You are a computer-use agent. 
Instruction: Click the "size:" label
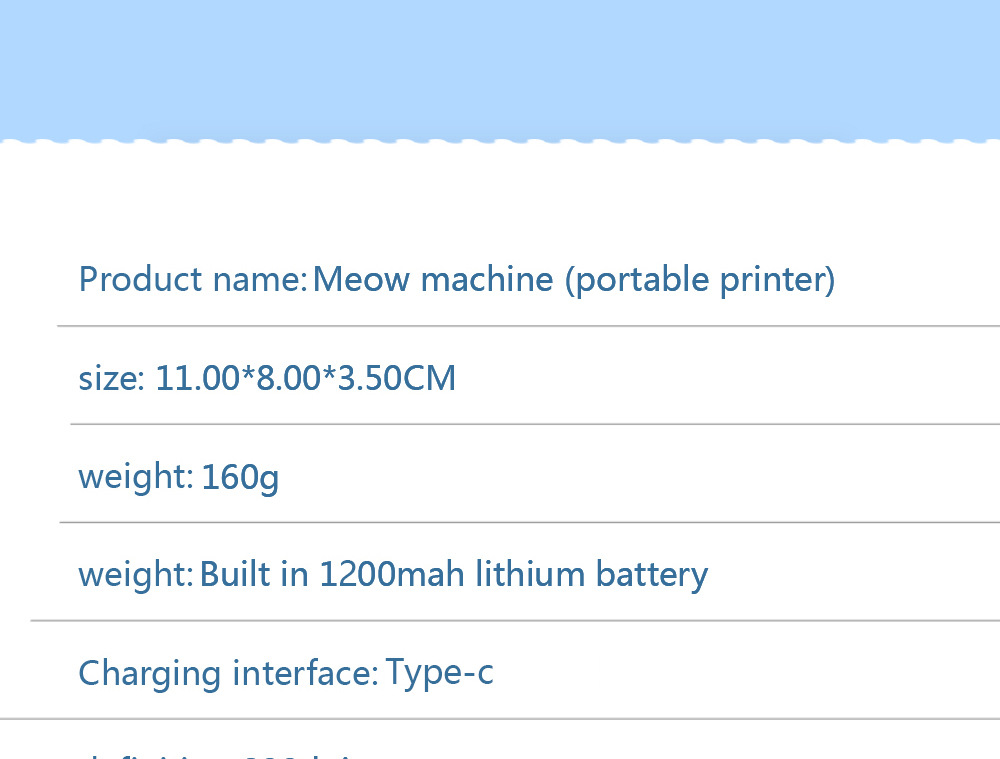(x=112, y=378)
